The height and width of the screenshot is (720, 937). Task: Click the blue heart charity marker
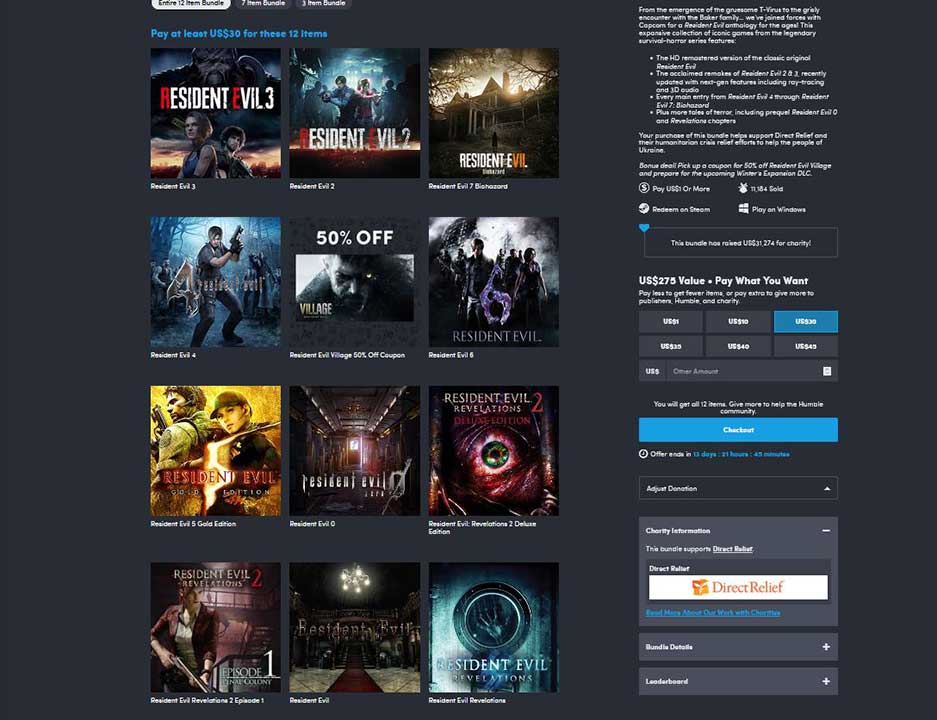pos(644,228)
